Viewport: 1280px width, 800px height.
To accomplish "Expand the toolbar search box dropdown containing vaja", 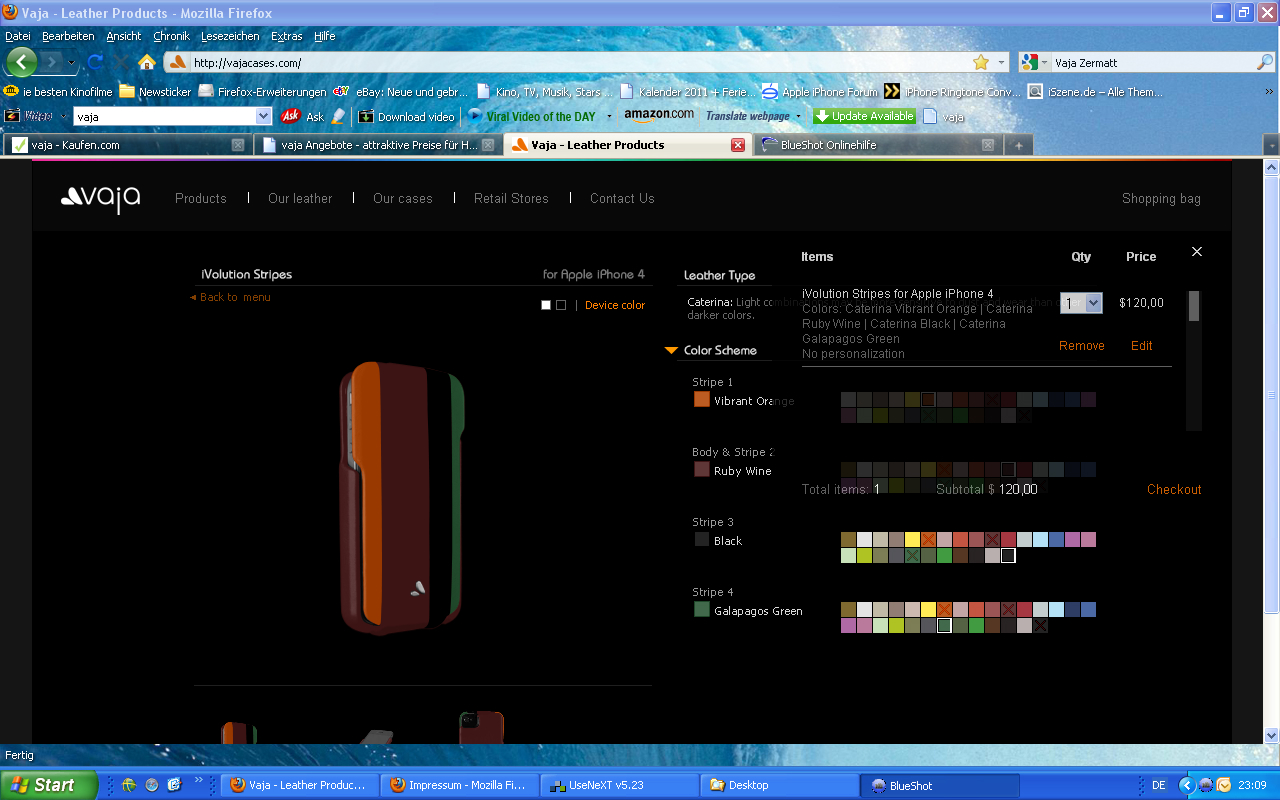I will [264, 117].
